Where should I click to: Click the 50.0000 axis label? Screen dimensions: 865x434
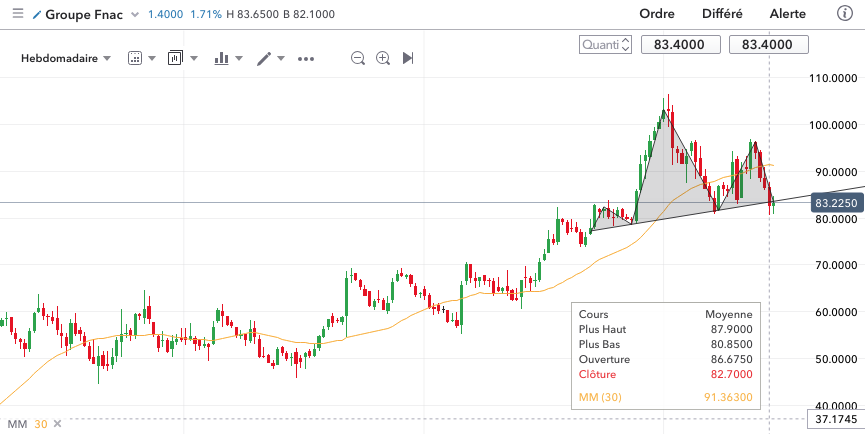coord(835,359)
